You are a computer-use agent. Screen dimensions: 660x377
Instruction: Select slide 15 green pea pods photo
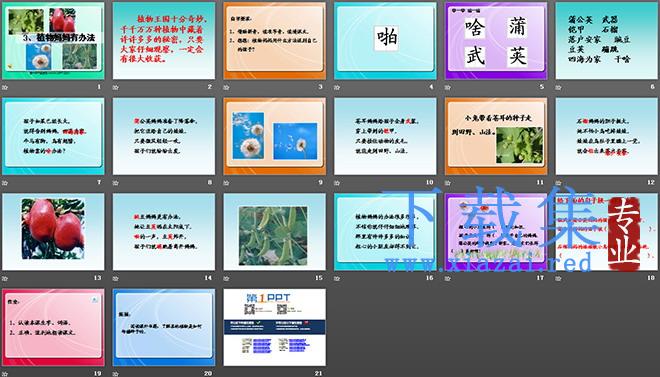[274, 232]
